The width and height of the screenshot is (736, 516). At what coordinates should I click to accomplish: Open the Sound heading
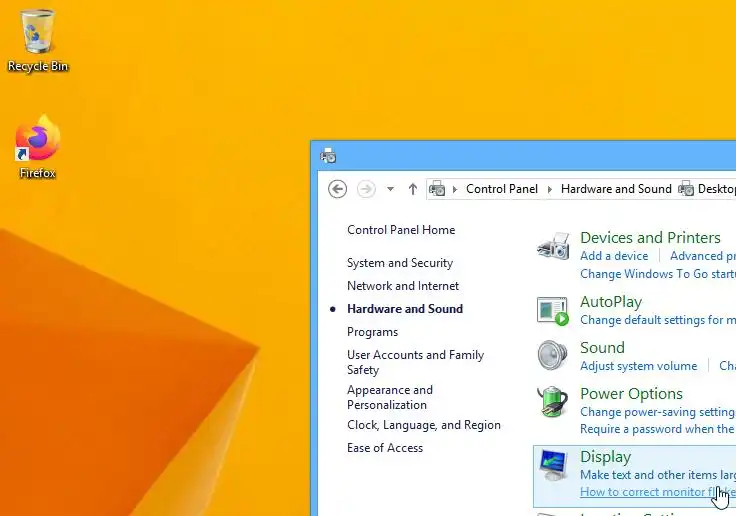pyautogui.click(x=602, y=347)
